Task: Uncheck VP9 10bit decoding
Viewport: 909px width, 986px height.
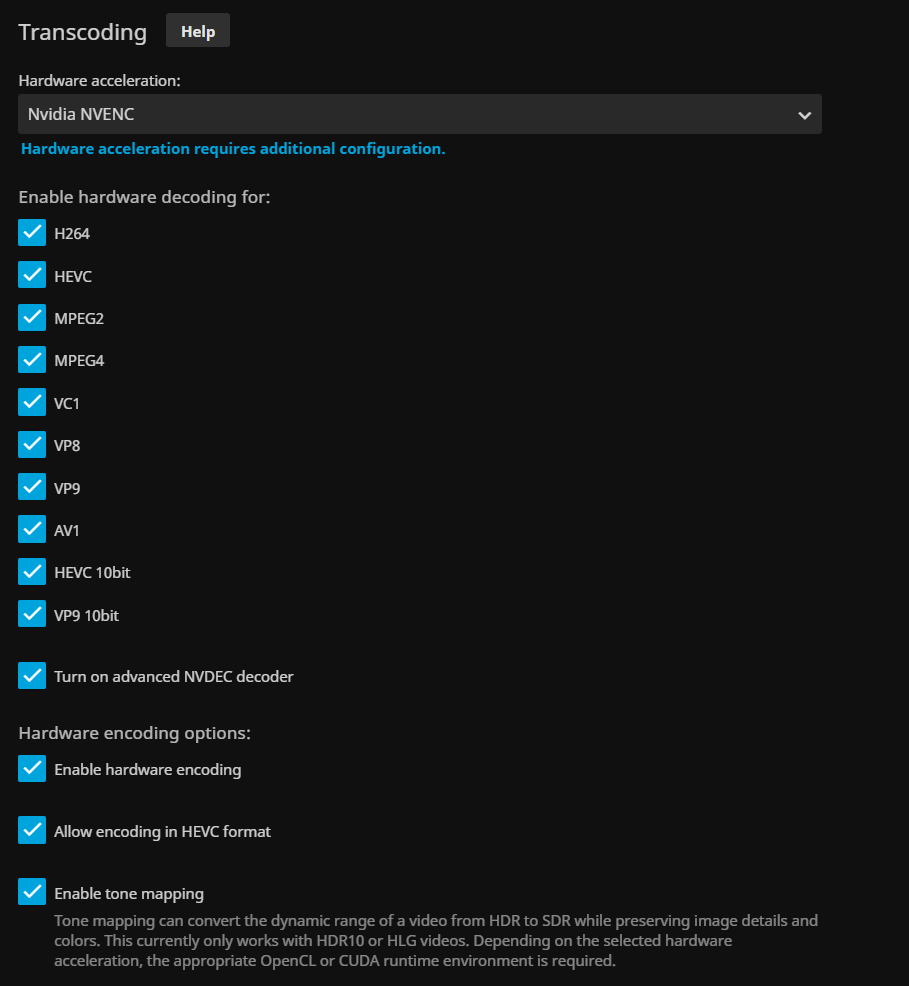Action: pos(32,614)
